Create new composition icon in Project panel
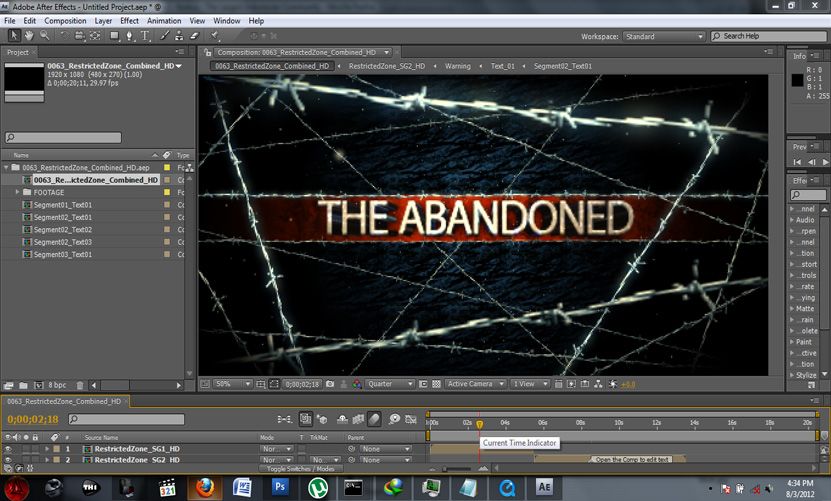 click(38, 385)
